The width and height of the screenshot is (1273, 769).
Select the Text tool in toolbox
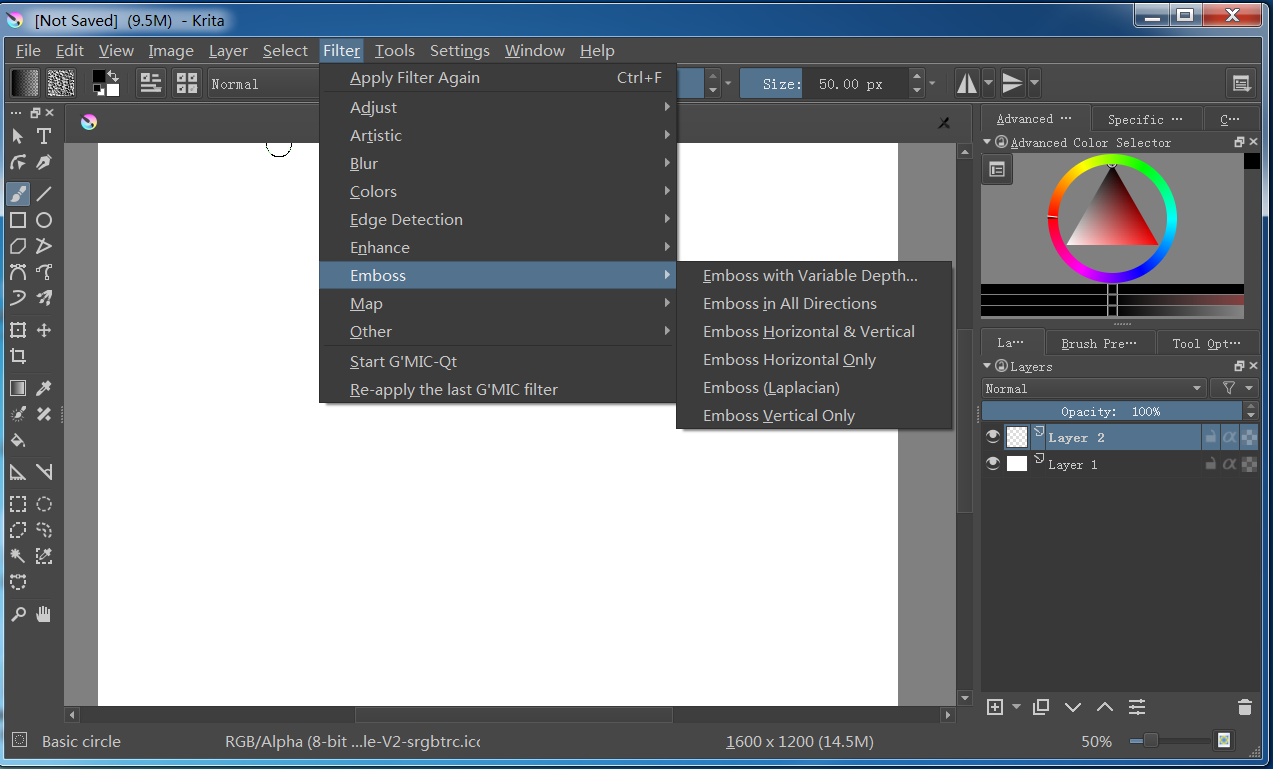(44, 136)
